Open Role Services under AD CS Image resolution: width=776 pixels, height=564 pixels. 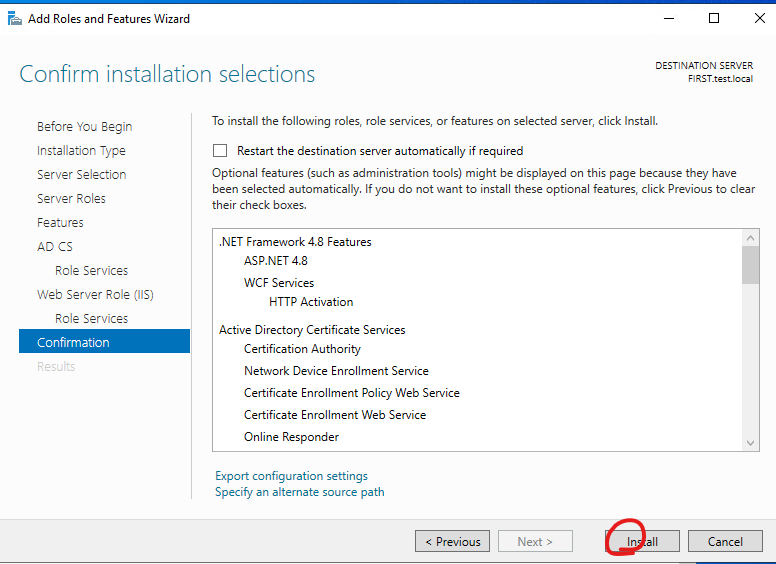[92, 271]
